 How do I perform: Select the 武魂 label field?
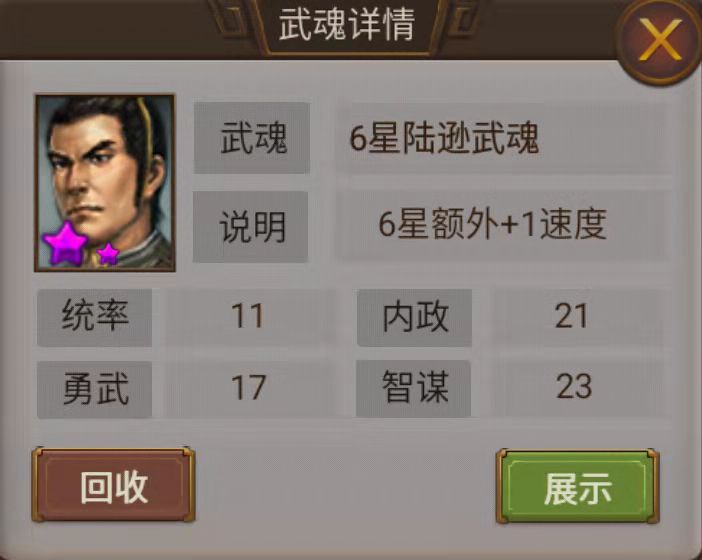tap(252, 137)
